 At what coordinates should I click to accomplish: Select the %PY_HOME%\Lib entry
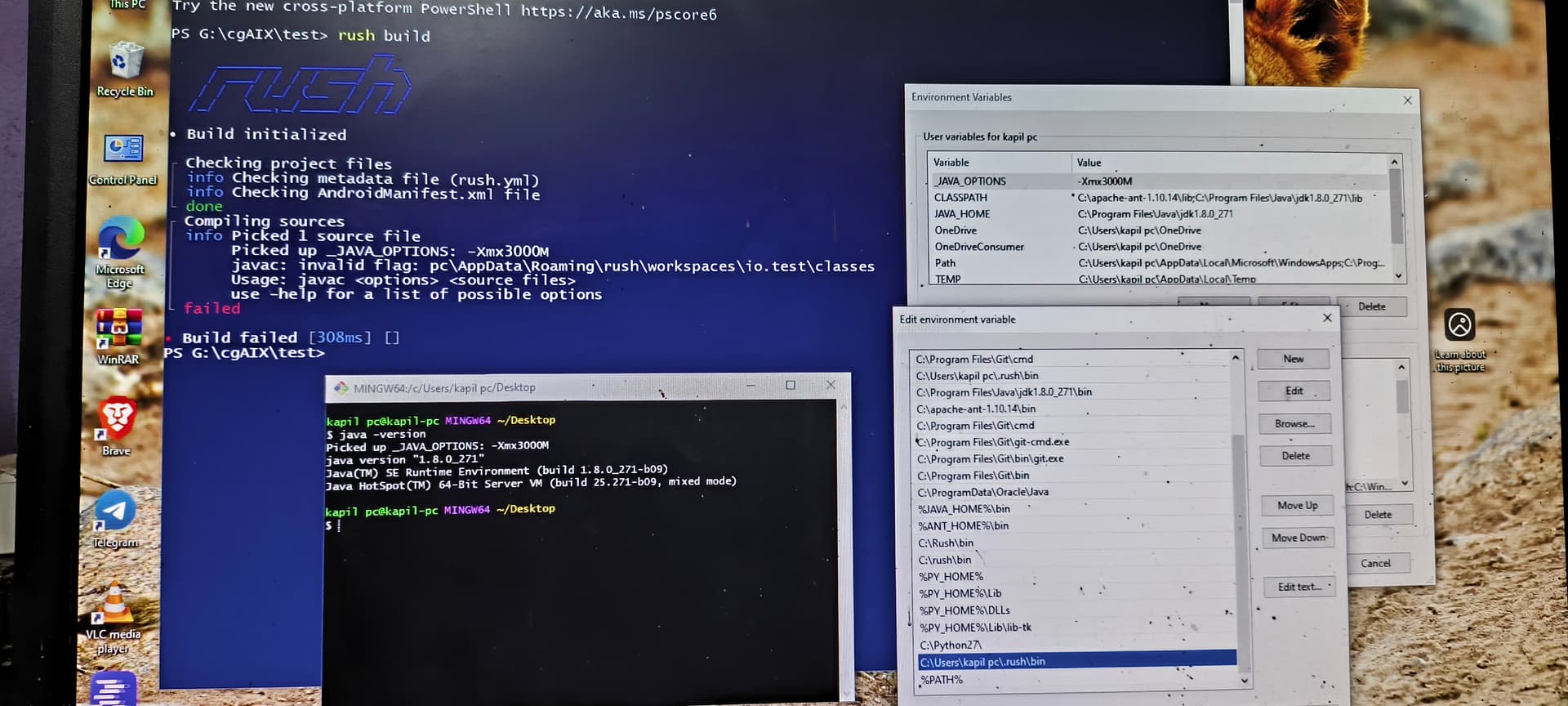(1076, 593)
